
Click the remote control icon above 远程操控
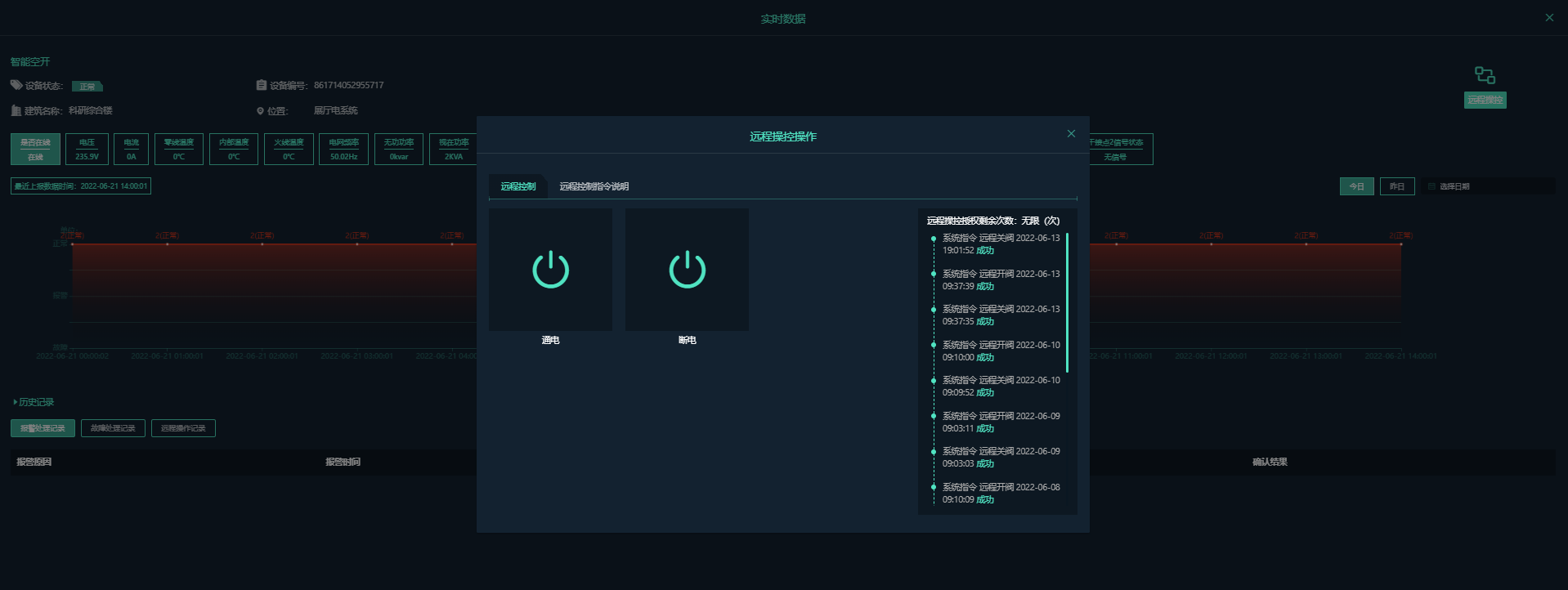[1485, 75]
